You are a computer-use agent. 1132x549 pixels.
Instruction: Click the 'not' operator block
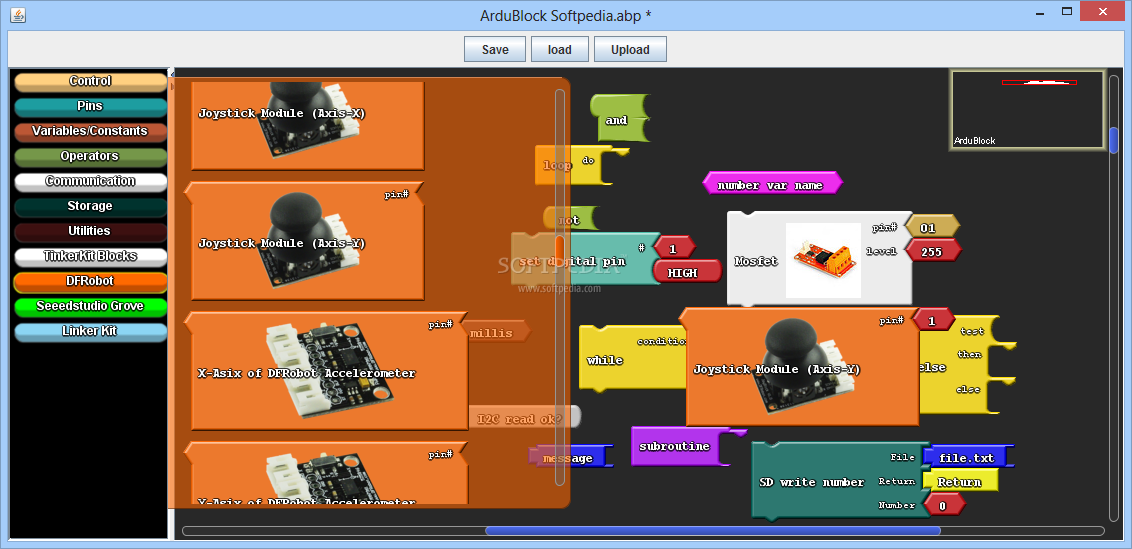[x=571, y=220]
